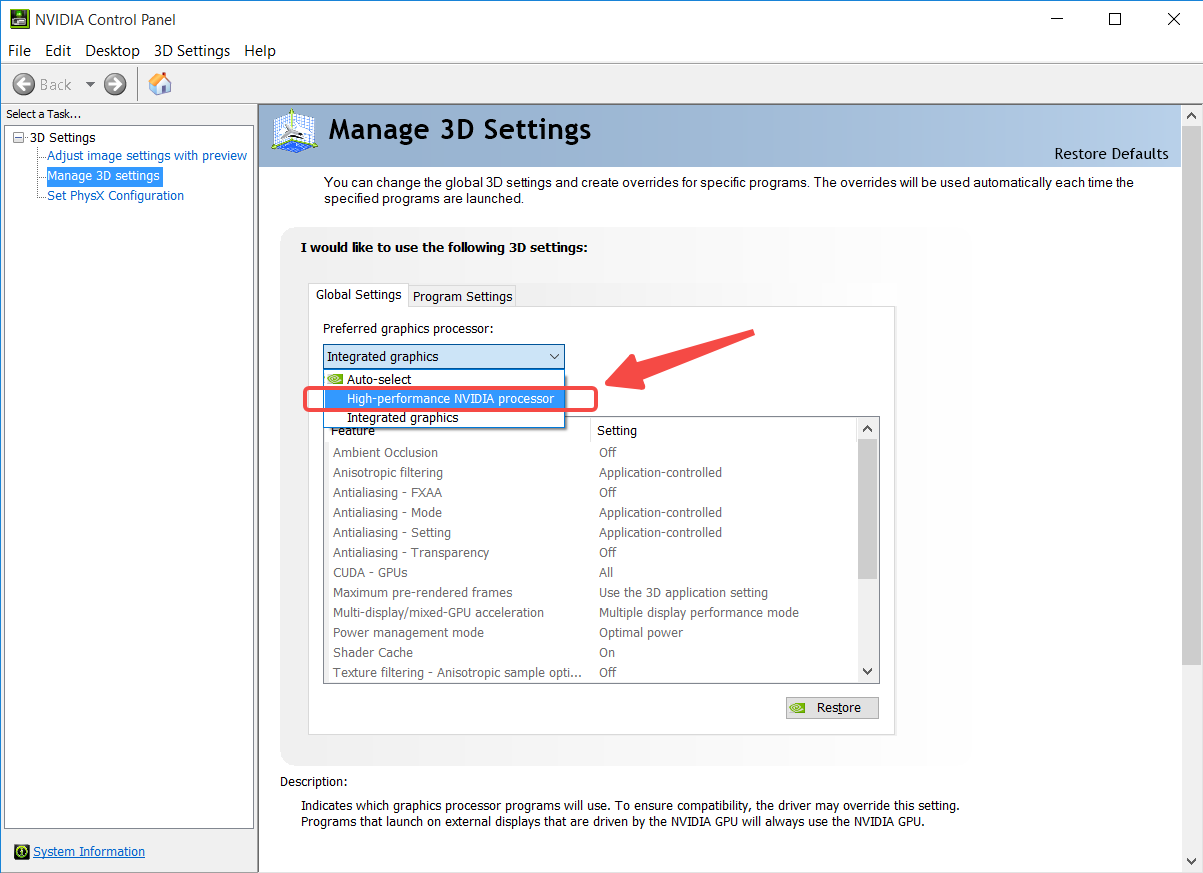Select Texture filtering - Anisotropic sample row
This screenshot has height=873, width=1203.
(x=590, y=673)
